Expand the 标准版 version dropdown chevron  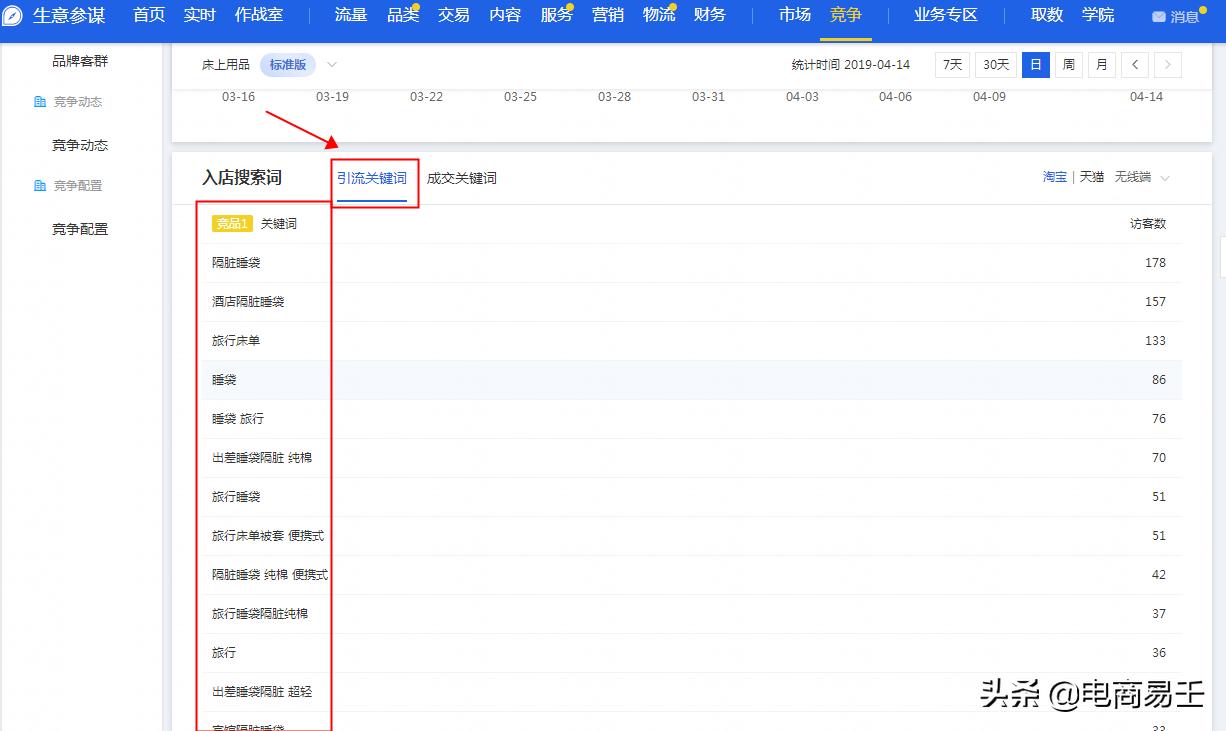[x=332, y=65]
